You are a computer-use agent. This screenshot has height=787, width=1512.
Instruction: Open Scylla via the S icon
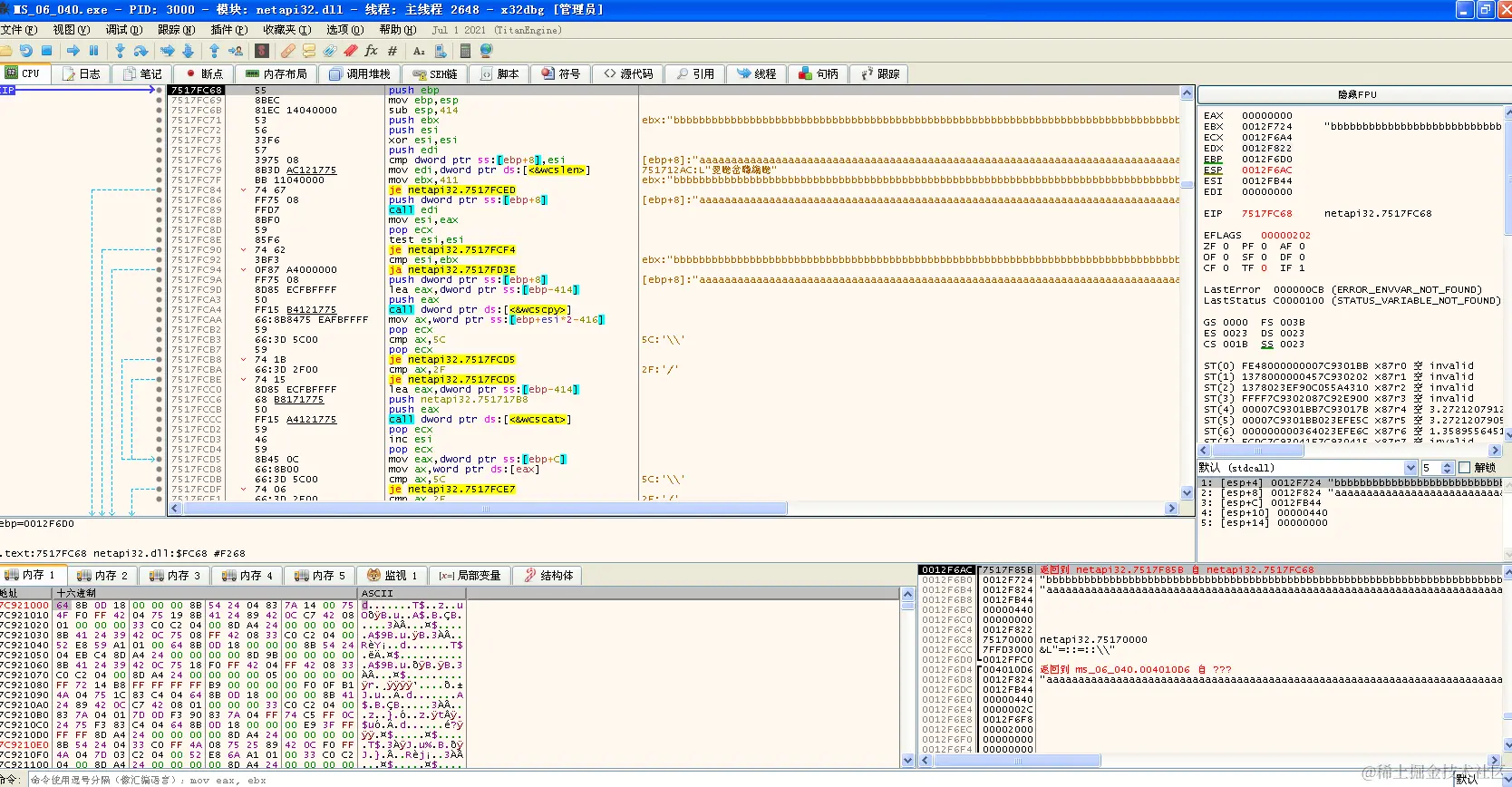[262, 51]
